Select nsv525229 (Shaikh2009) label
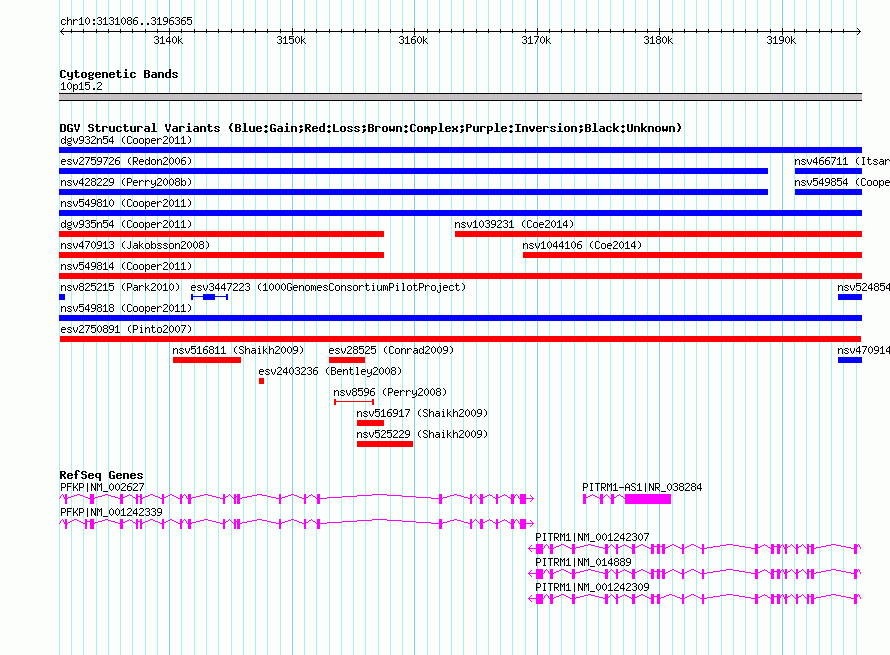 [422, 434]
